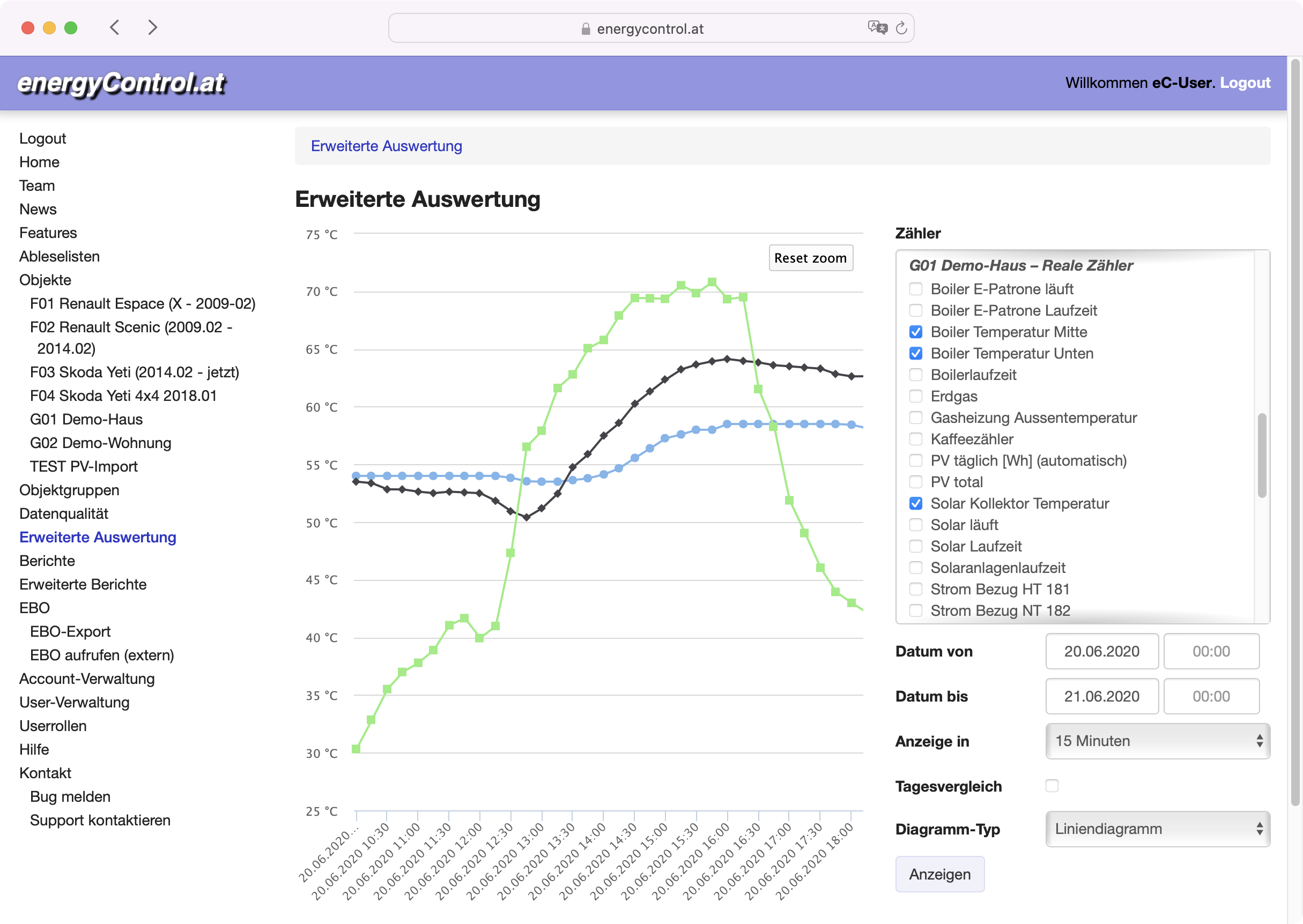Toggle the Tagesvergleich checkbox
The height and width of the screenshot is (924, 1303).
tap(1052, 786)
